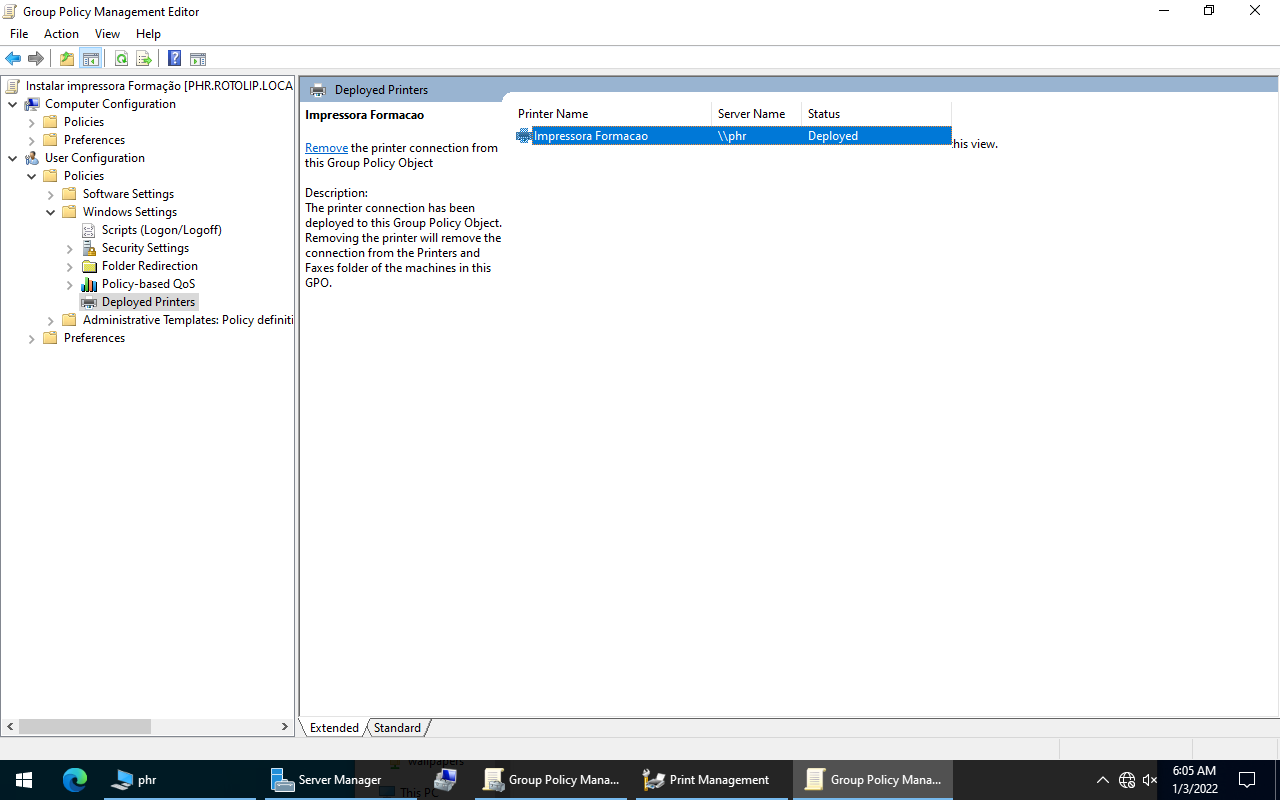Open Print Management from the taskbar
The height and width of the screenshot is (800, 1280).
click(708, 780)
